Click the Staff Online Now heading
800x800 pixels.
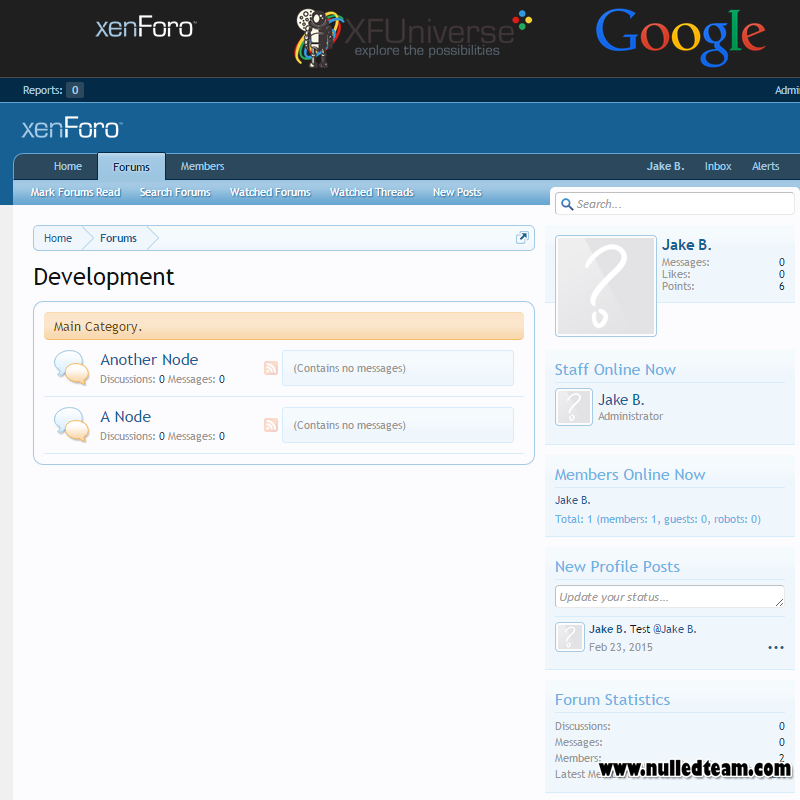(x=615, y=369)
